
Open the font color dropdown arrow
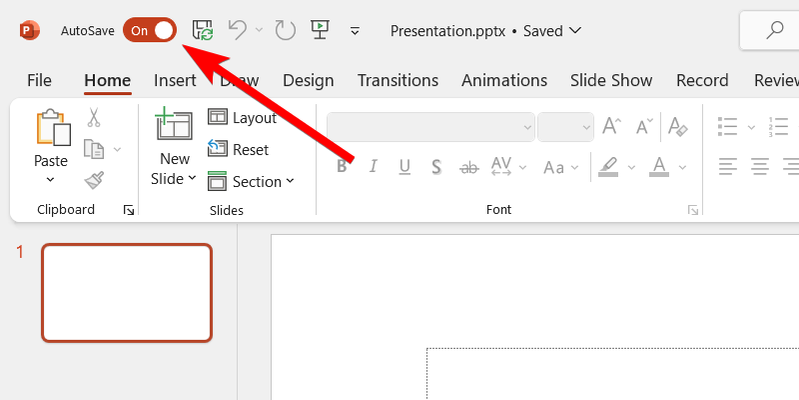(683, 167)
